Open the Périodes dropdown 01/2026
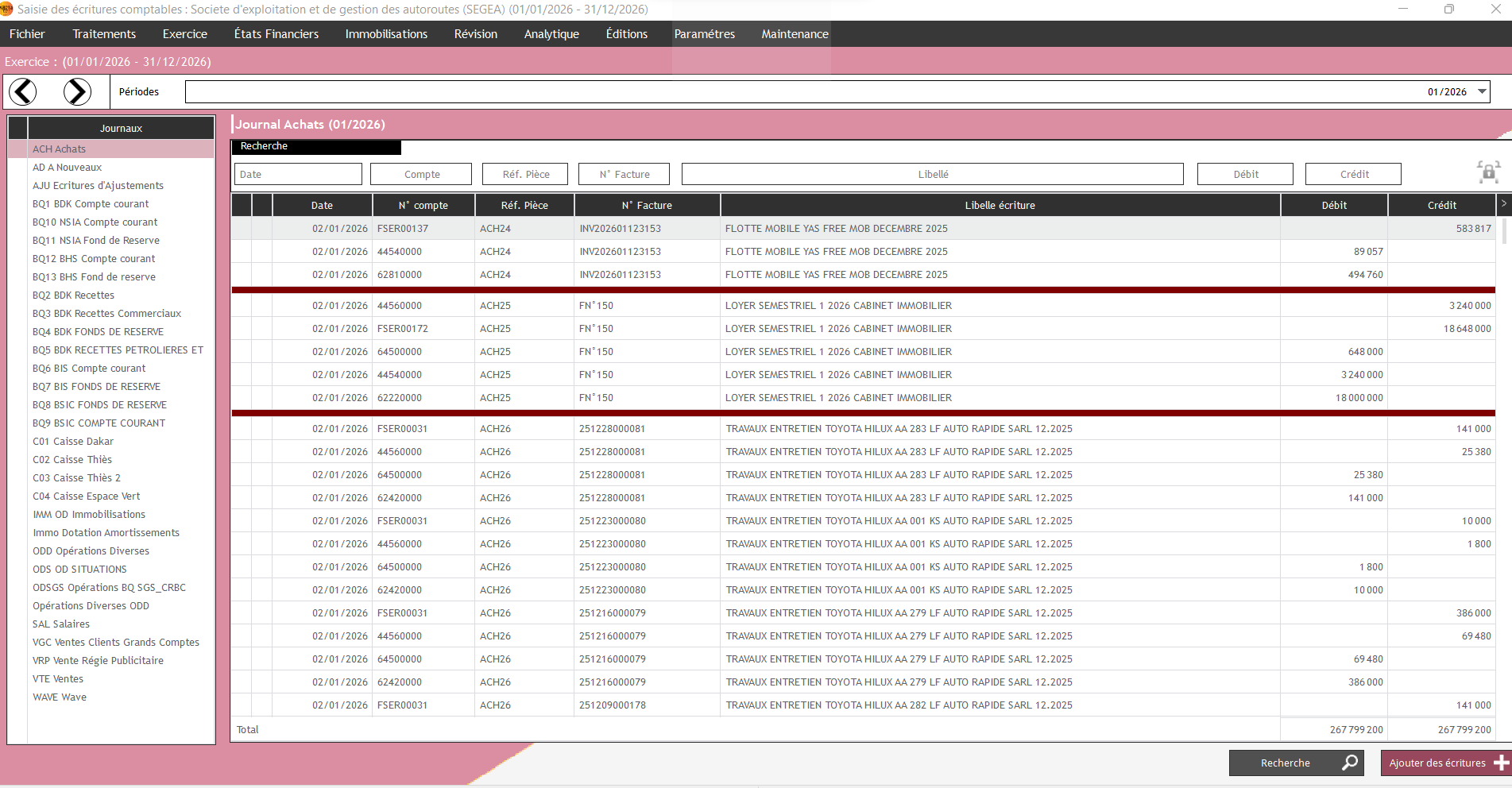Image resolution: width=1512 pixels, height=788 pixels. [1482, 91]
